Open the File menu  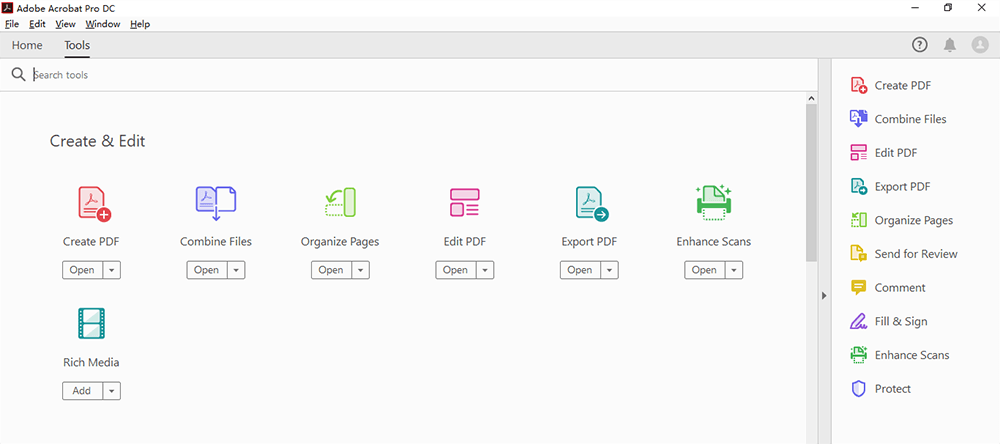tap(12, 24)
